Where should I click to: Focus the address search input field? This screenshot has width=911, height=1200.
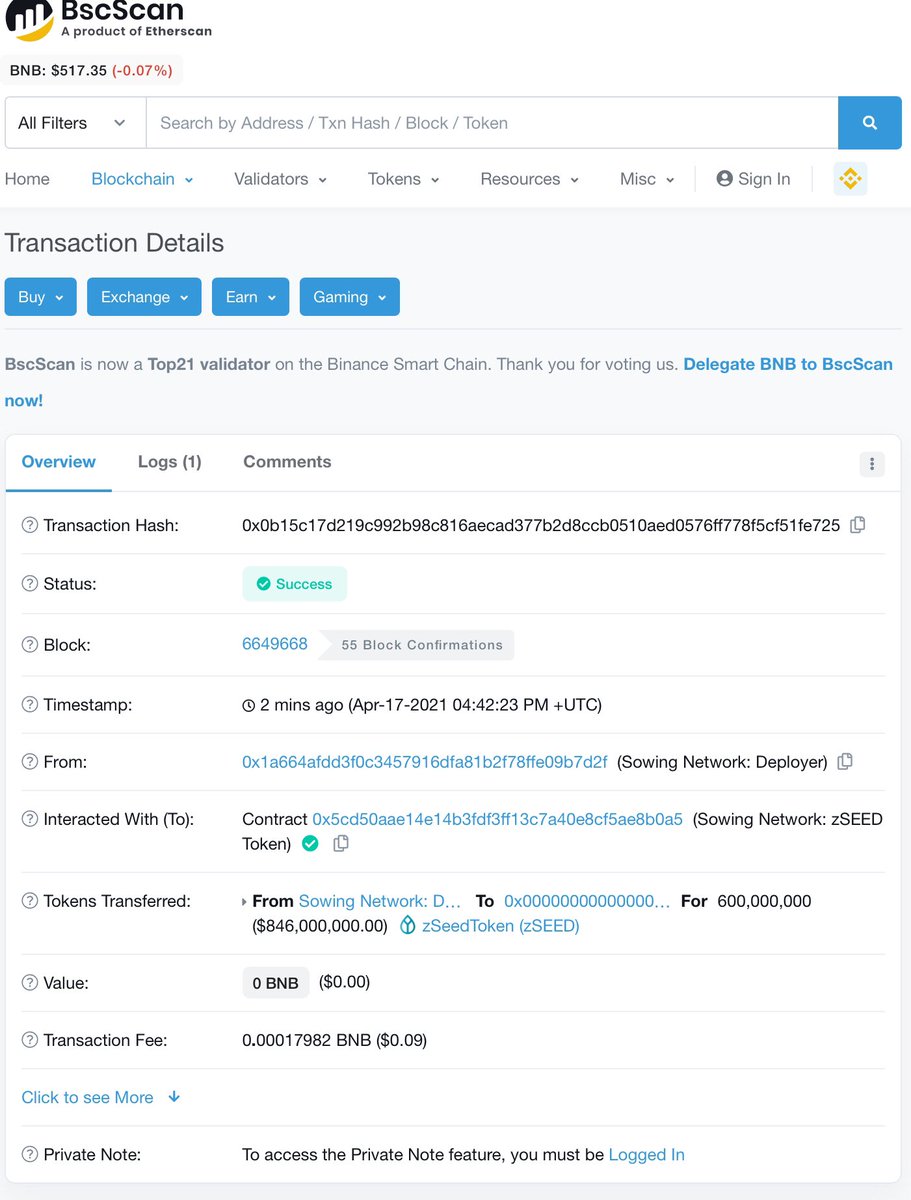[x=492, y=123]
